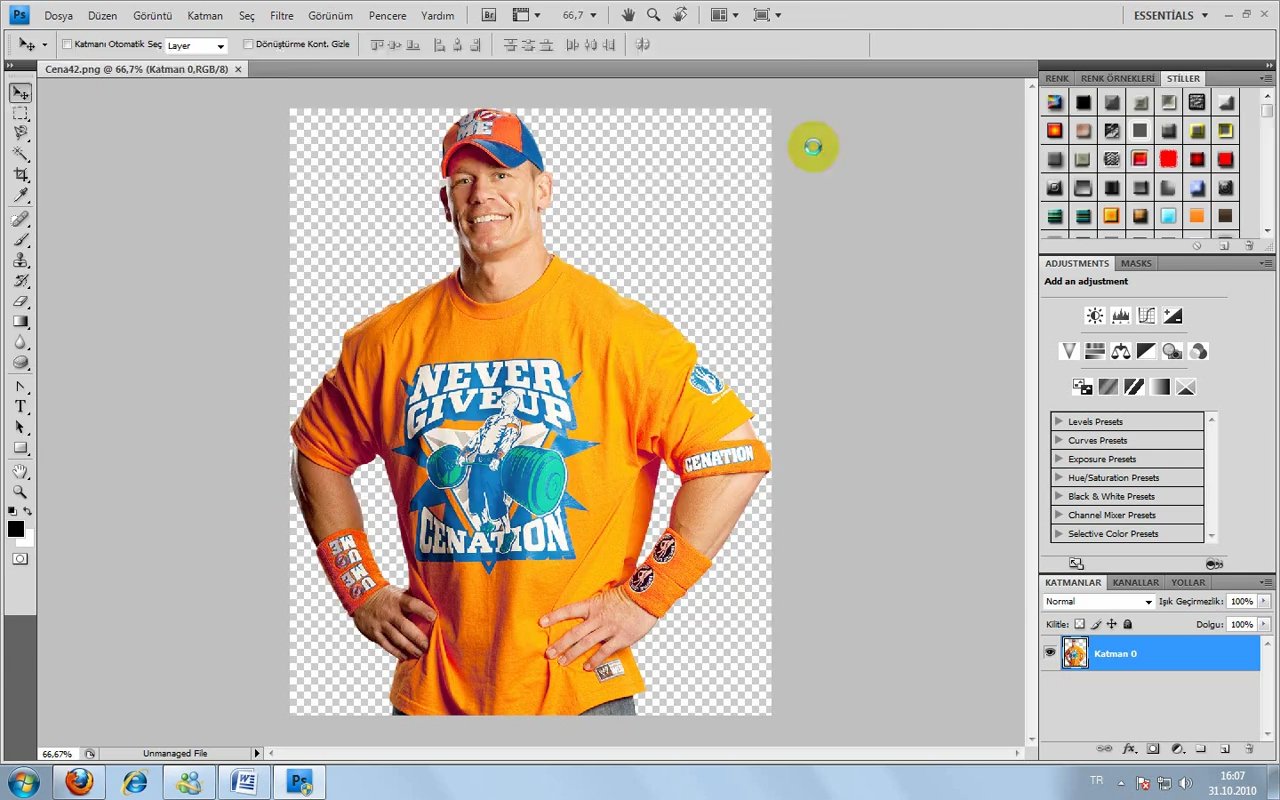
Task: Click the background color swatch
Action: click(x=28, y=541)
